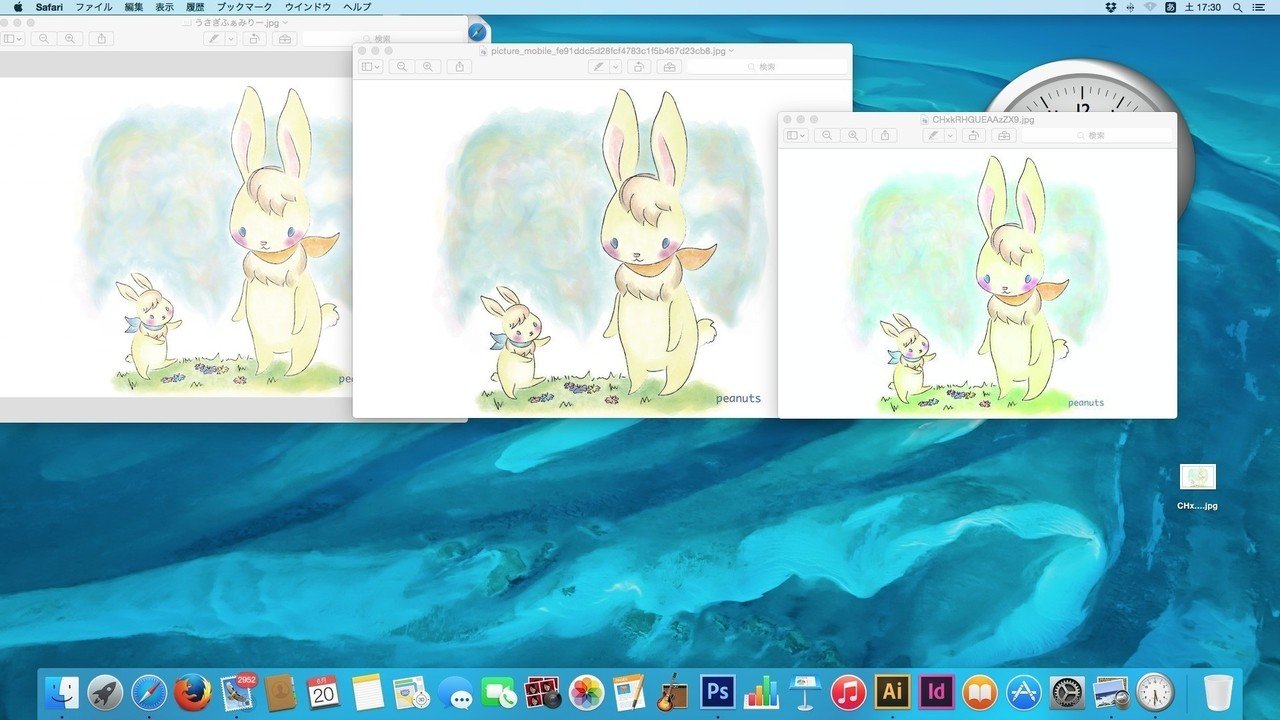1280x720 pixels.
Task: Rotate image in the うさぎふぁみりー.jpg window
Action: [254, 39]
